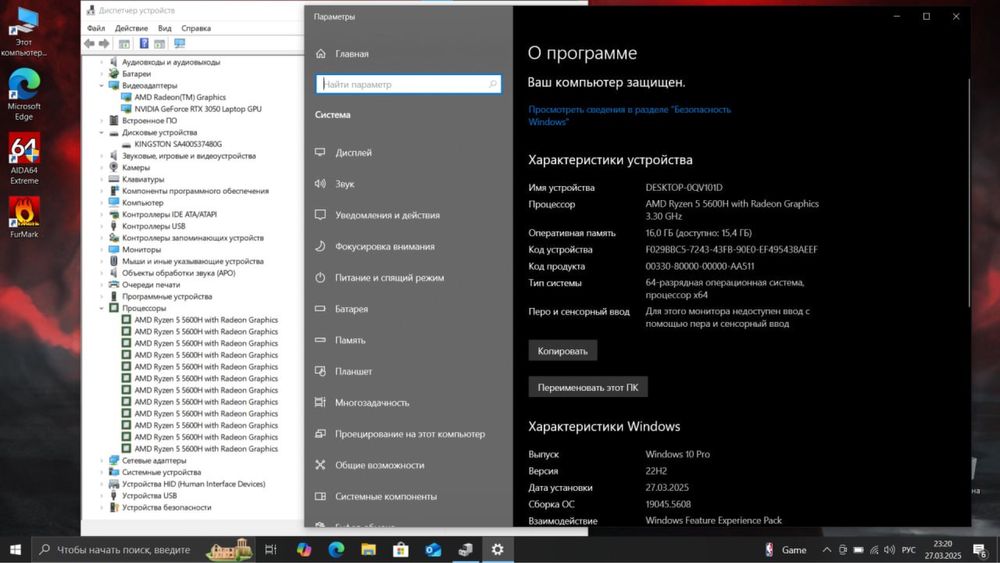Select Мониторы category in device tree

pos(142,249)
